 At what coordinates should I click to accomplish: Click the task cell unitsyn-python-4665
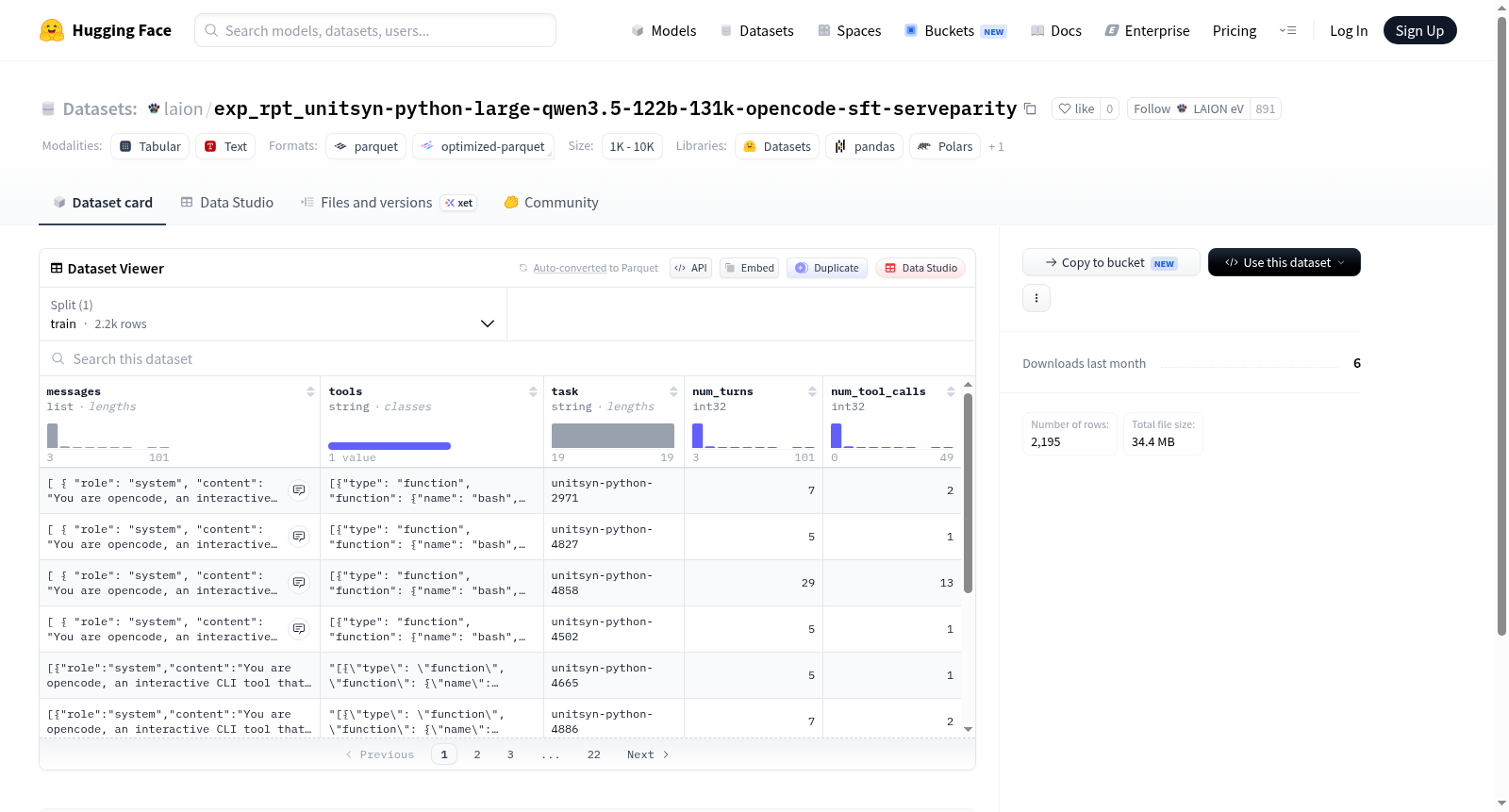coord(613,675)
